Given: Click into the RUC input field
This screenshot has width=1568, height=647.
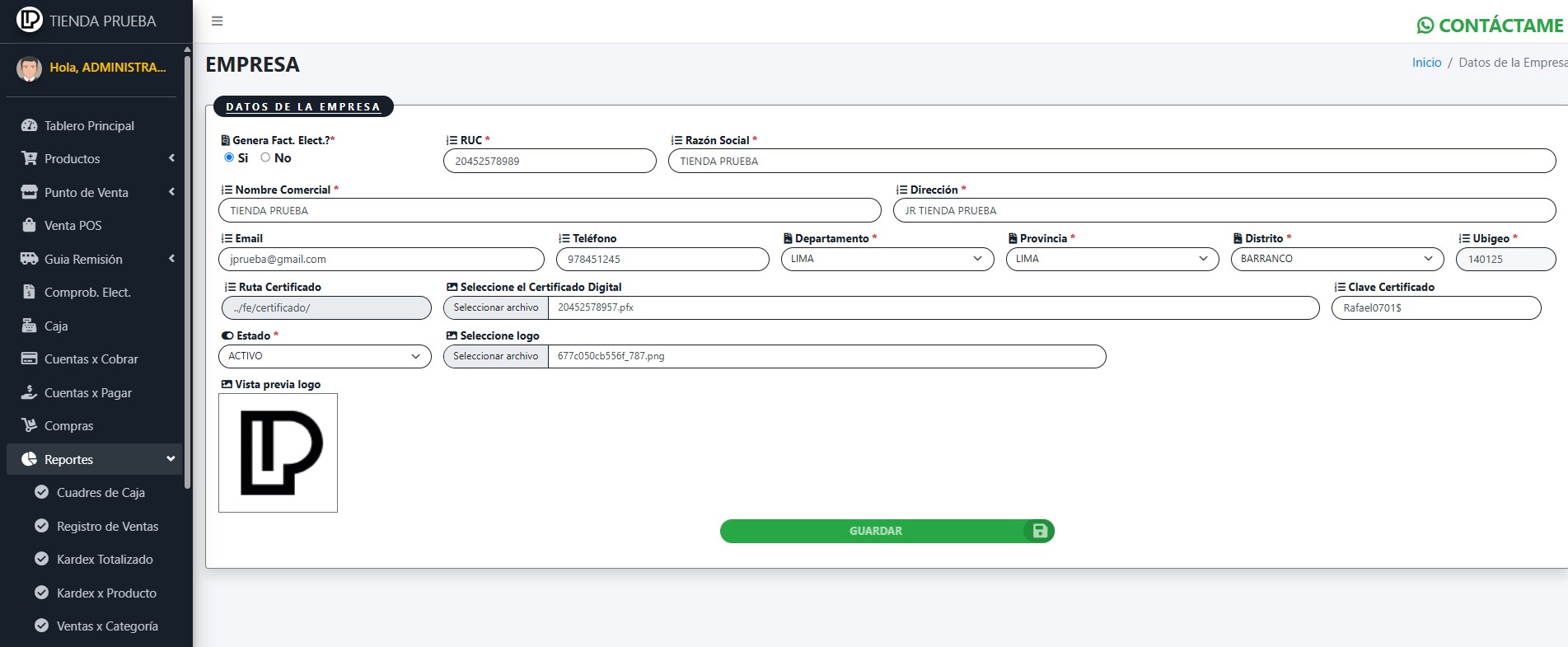Looking at the screenshot, I should [x=550, y=162].
